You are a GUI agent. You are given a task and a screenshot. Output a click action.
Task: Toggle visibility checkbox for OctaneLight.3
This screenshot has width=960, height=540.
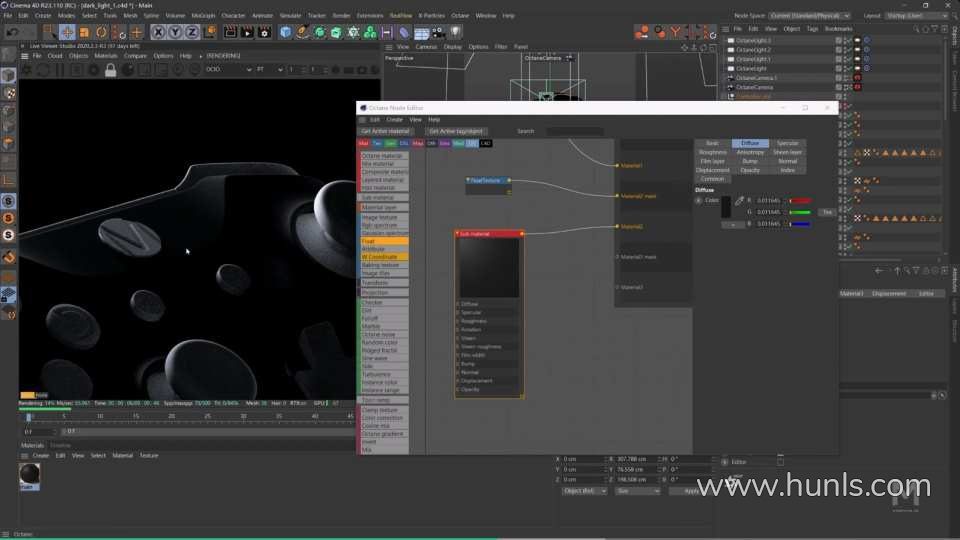pos(839,41)
